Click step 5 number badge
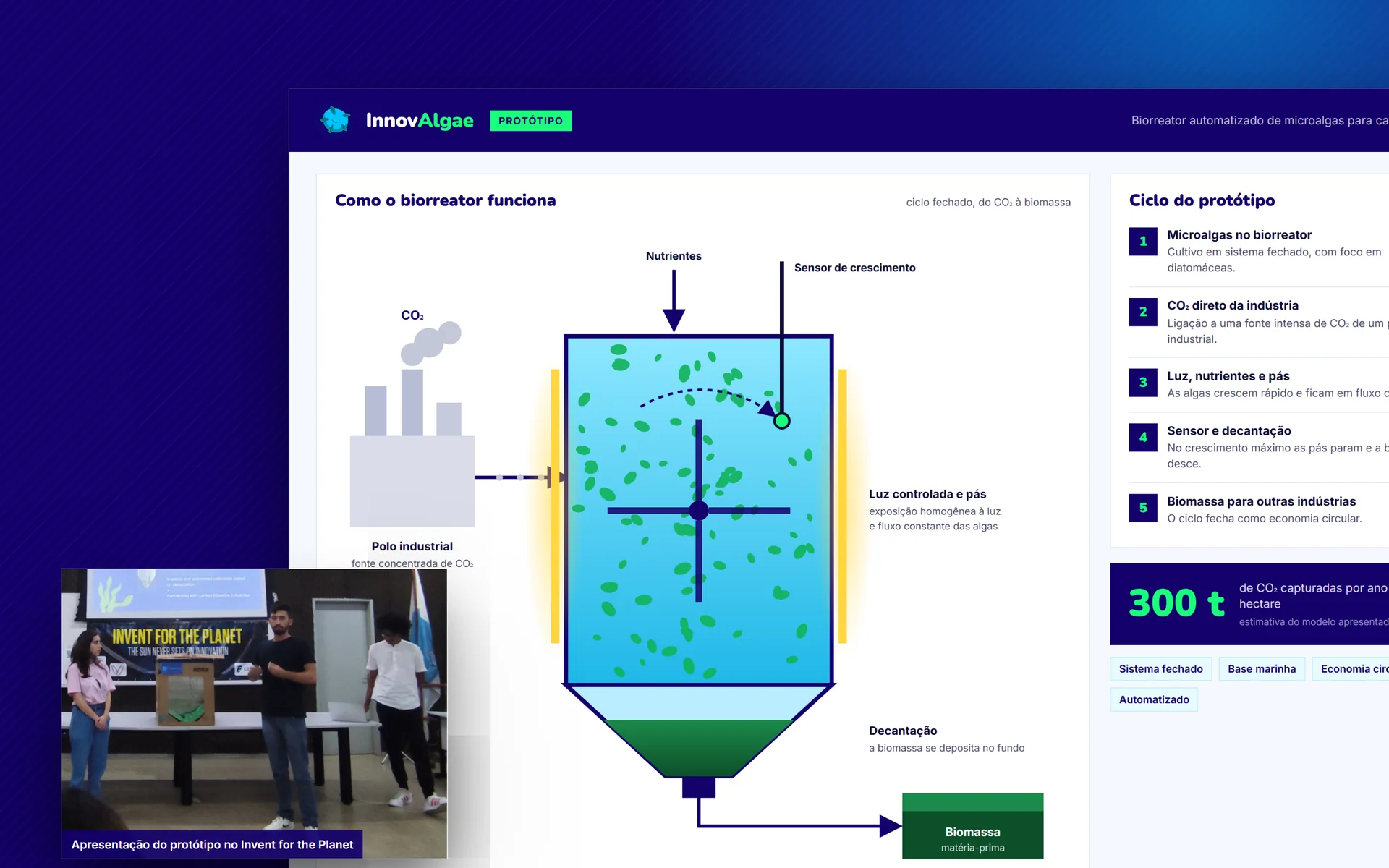Image resolution: width=1389 pixels, height=868 pixels. [1143, 508]
